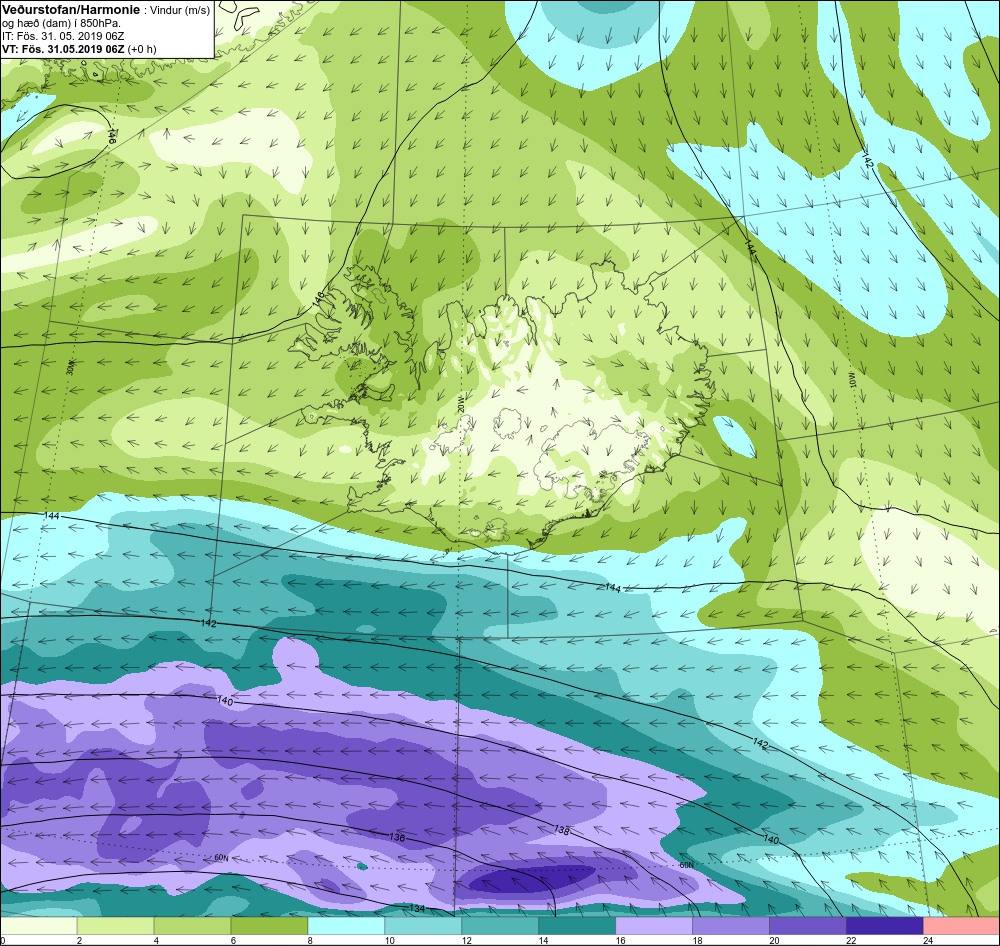
Task: Pick the violet 20–22 m/s legend swatch
Action: point(807,926)
